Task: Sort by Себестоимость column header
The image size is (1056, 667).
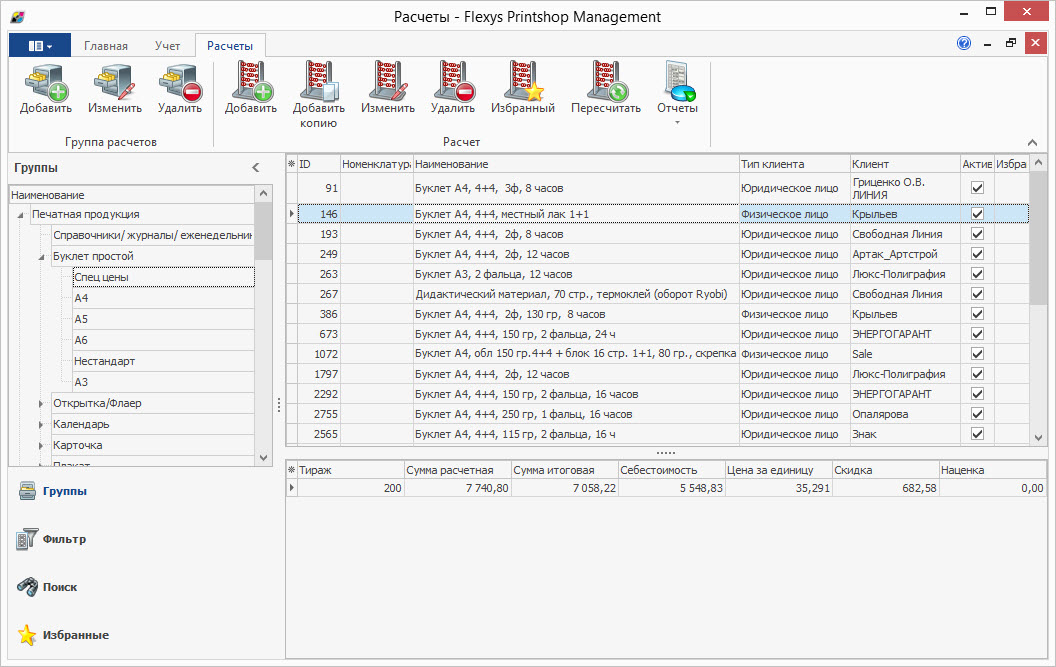Action: (671, 470)
